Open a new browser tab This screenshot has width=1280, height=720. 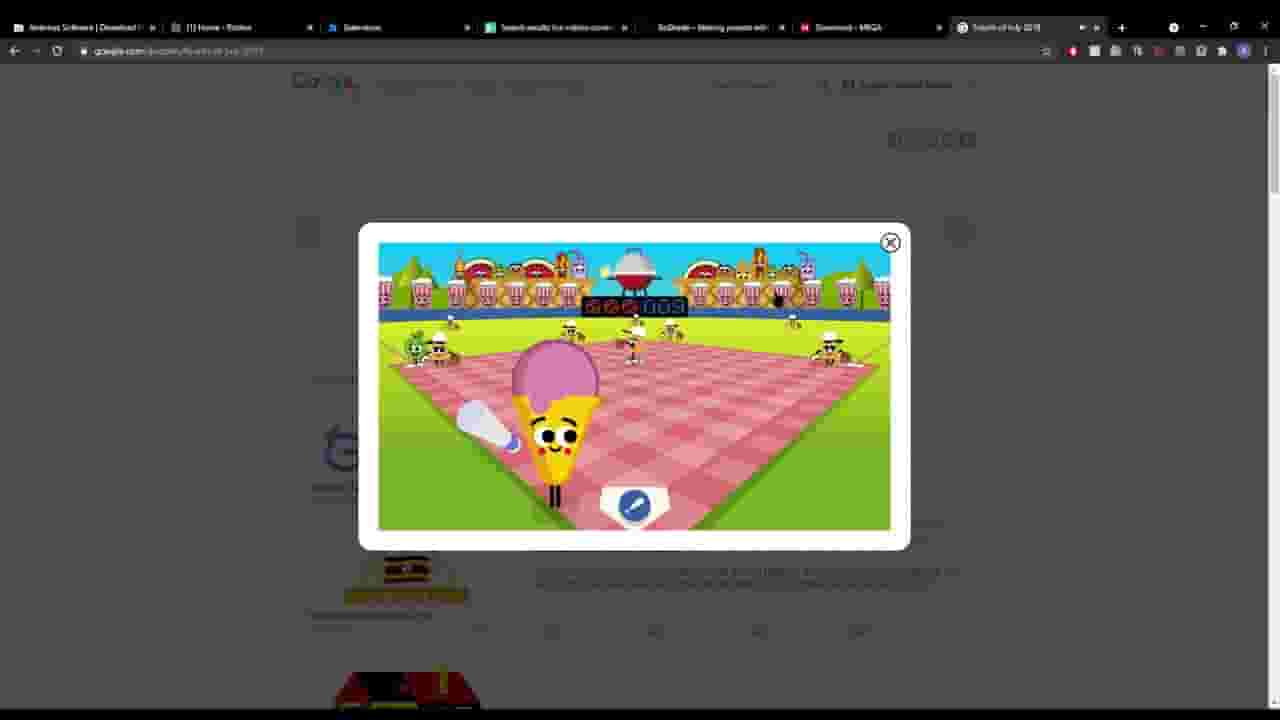click(x=1121, y=28)
